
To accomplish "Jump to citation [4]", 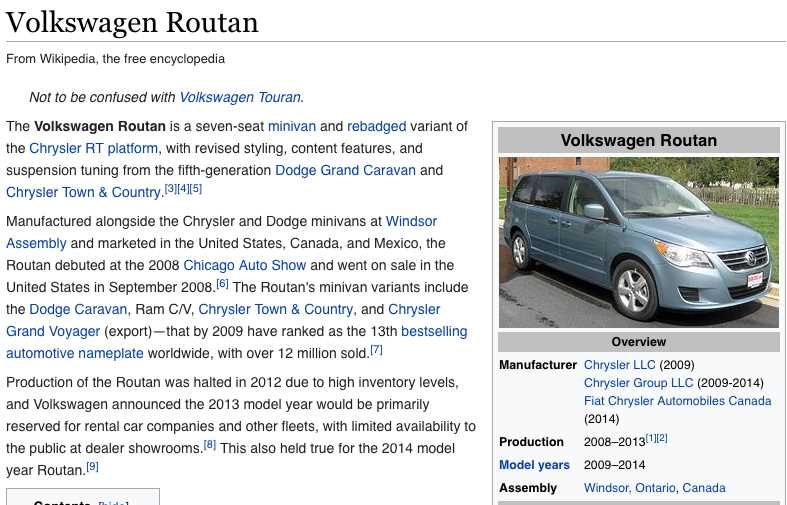I will (183, 189).
